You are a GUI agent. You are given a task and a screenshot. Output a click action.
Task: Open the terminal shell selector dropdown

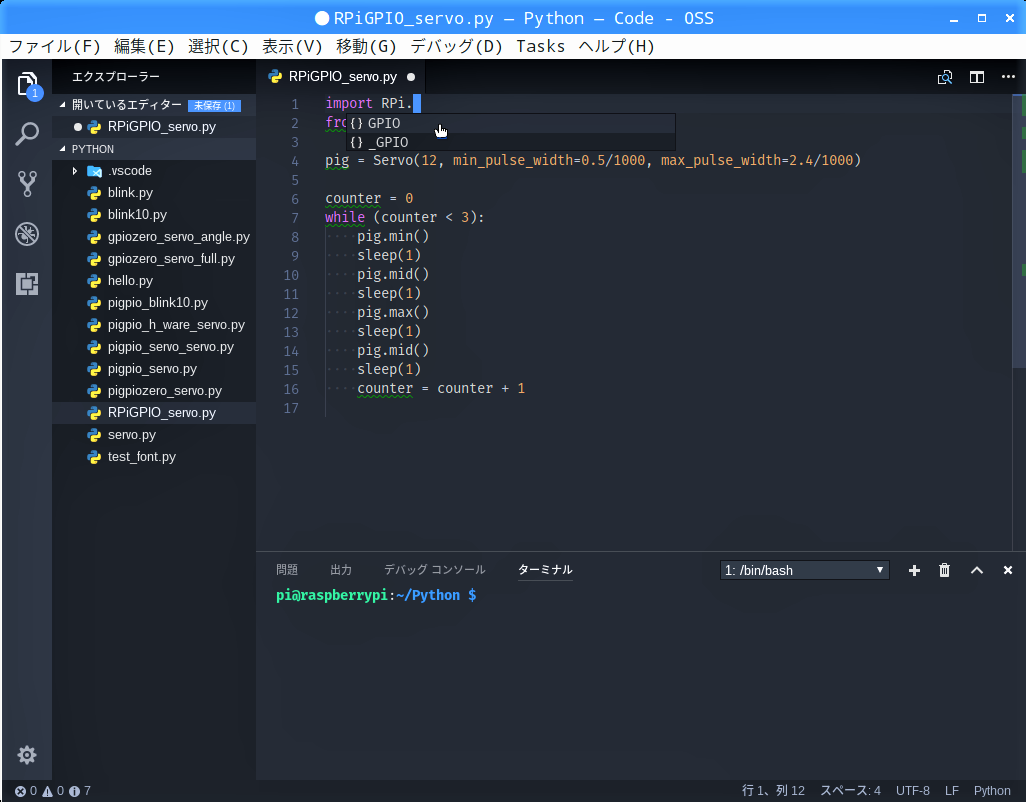pos(804,570)
